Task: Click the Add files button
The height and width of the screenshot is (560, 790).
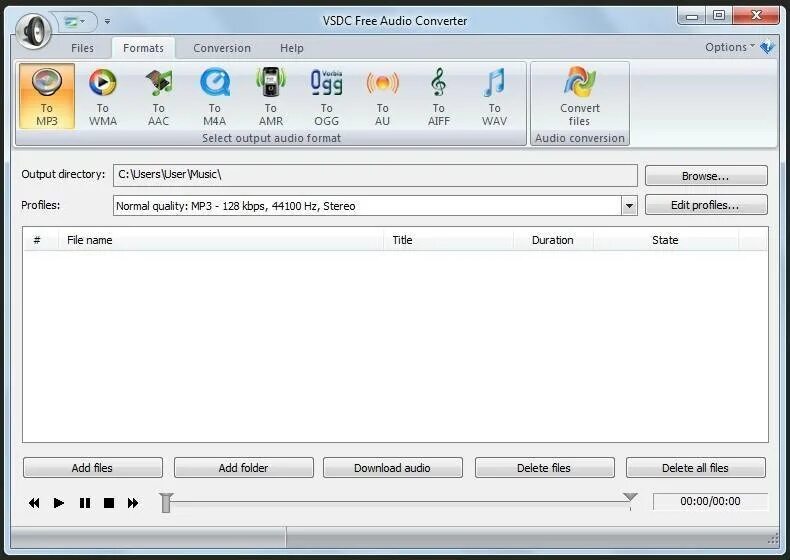Action: click(x=93, y=468)
